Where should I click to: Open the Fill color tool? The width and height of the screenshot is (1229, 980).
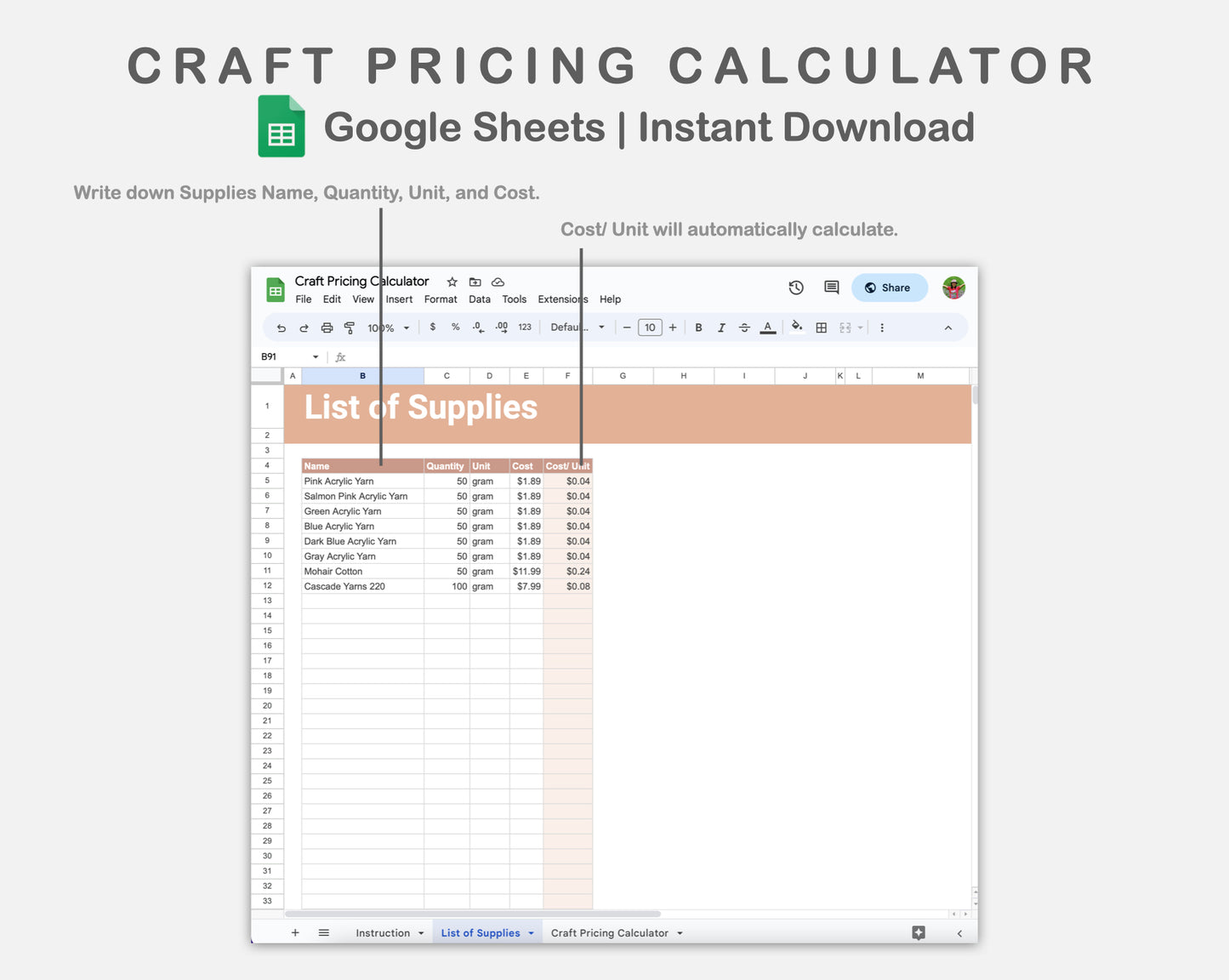pos(797,327)
